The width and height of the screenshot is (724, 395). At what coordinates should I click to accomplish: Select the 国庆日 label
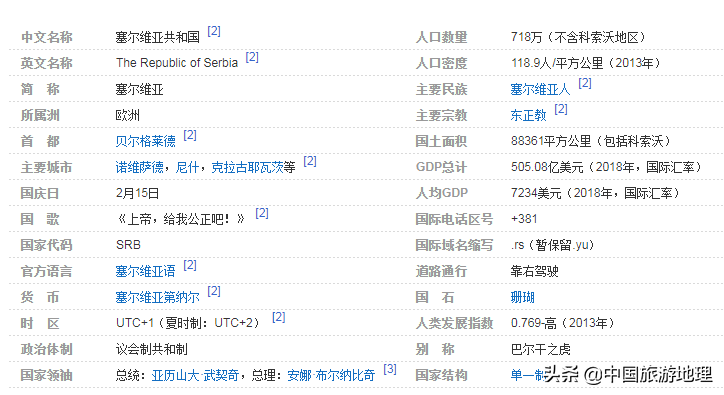(x=40, y=193)
